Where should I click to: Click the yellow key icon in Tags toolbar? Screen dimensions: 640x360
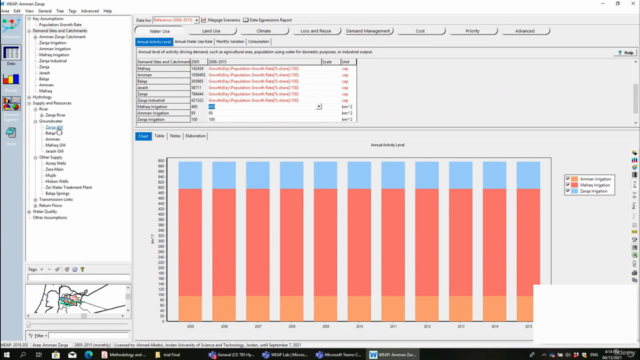[x=82, y=269]
